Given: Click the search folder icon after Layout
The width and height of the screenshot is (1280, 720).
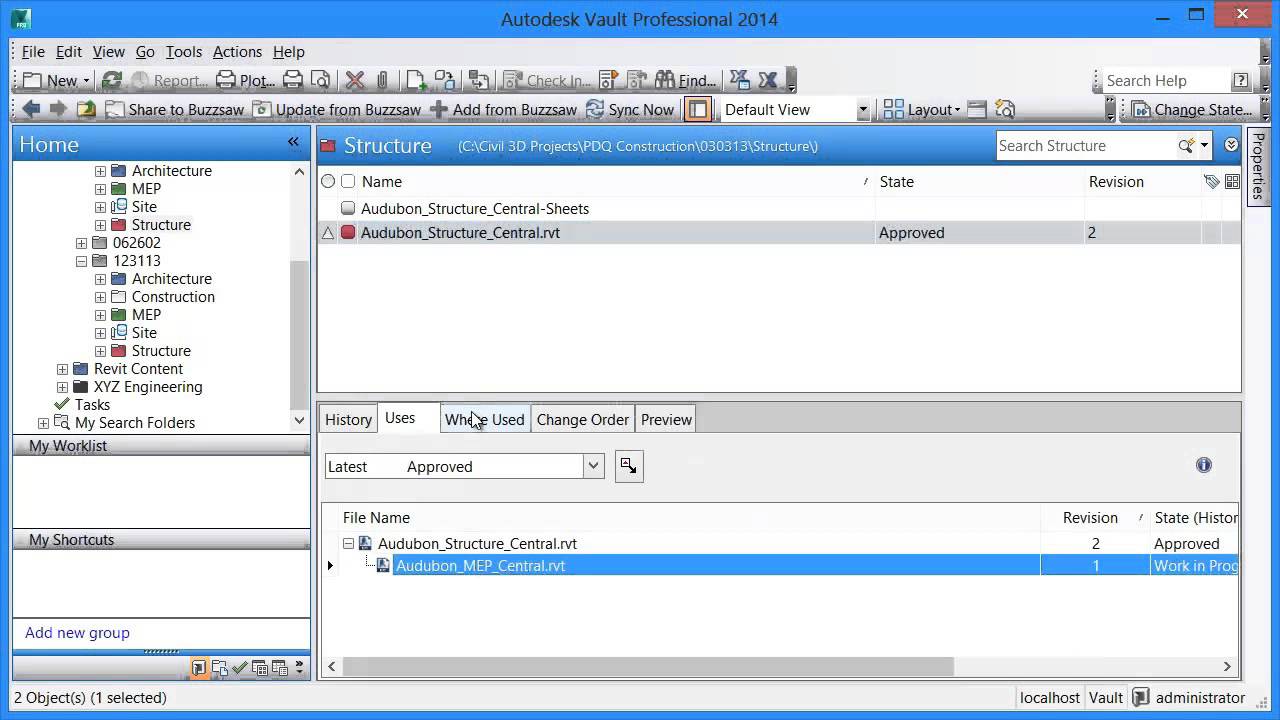Looking at the screenshot, I should [x=1005, y=109].
